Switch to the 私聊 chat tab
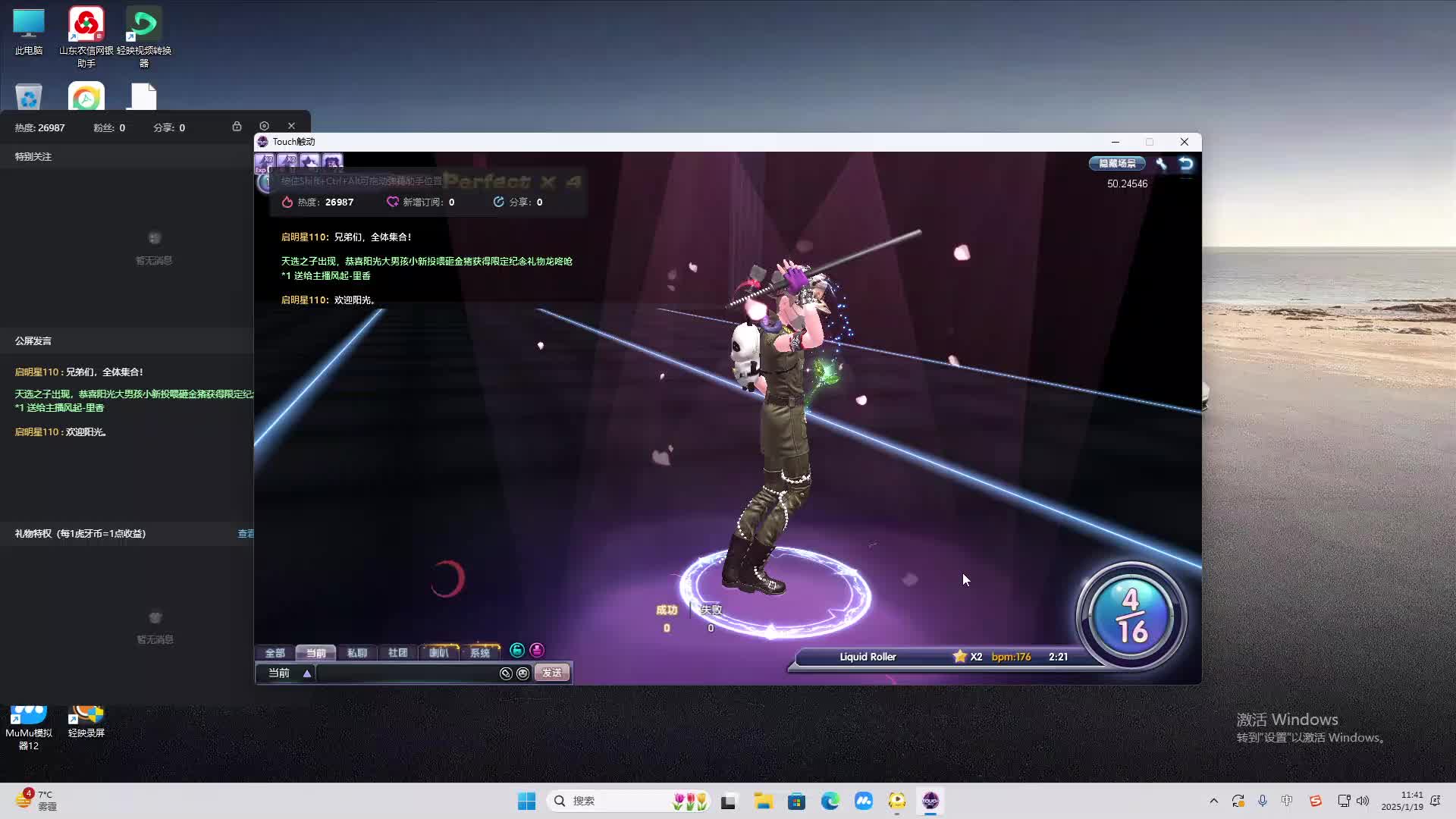 (356, 653)
